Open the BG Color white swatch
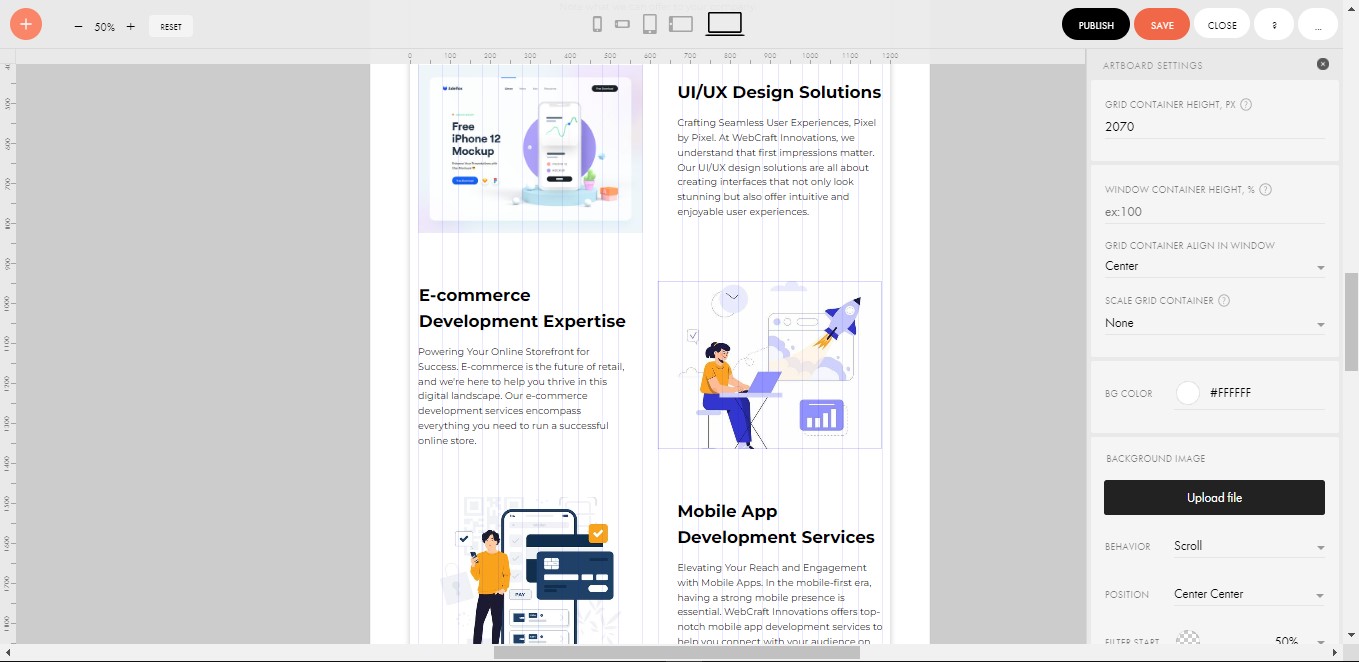The width and height of the screenshot is (1359, 662). click(1187, 393)
